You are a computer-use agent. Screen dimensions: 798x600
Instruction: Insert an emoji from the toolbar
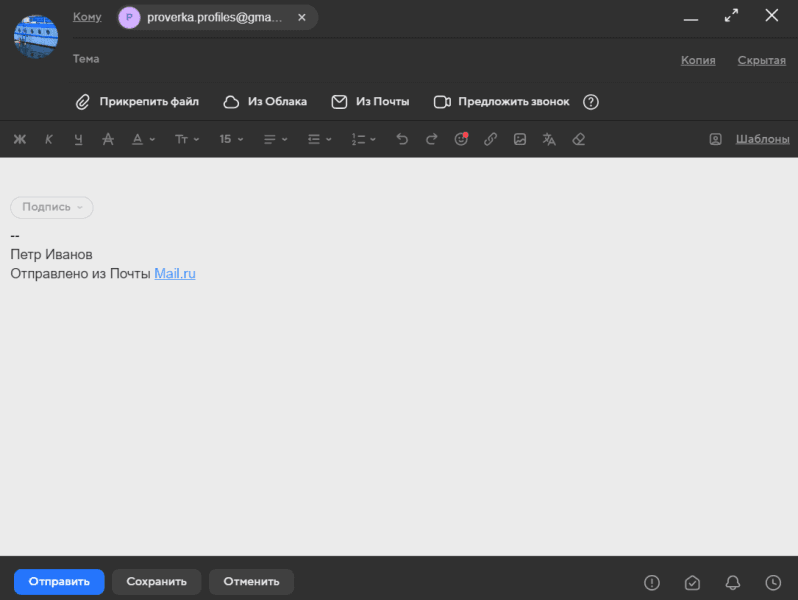(461, 139)
